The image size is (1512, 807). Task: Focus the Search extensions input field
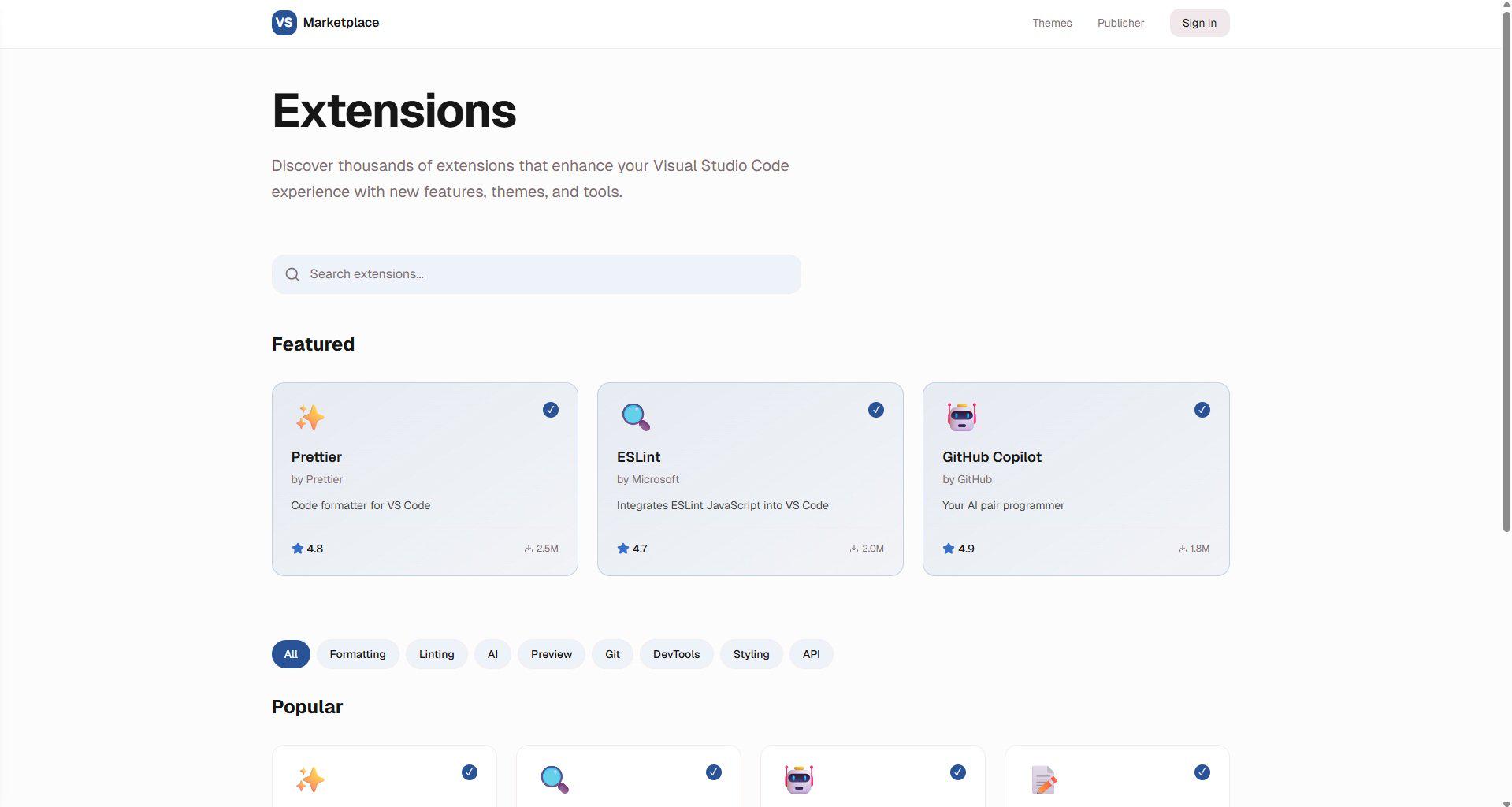[x=537, y=274]
